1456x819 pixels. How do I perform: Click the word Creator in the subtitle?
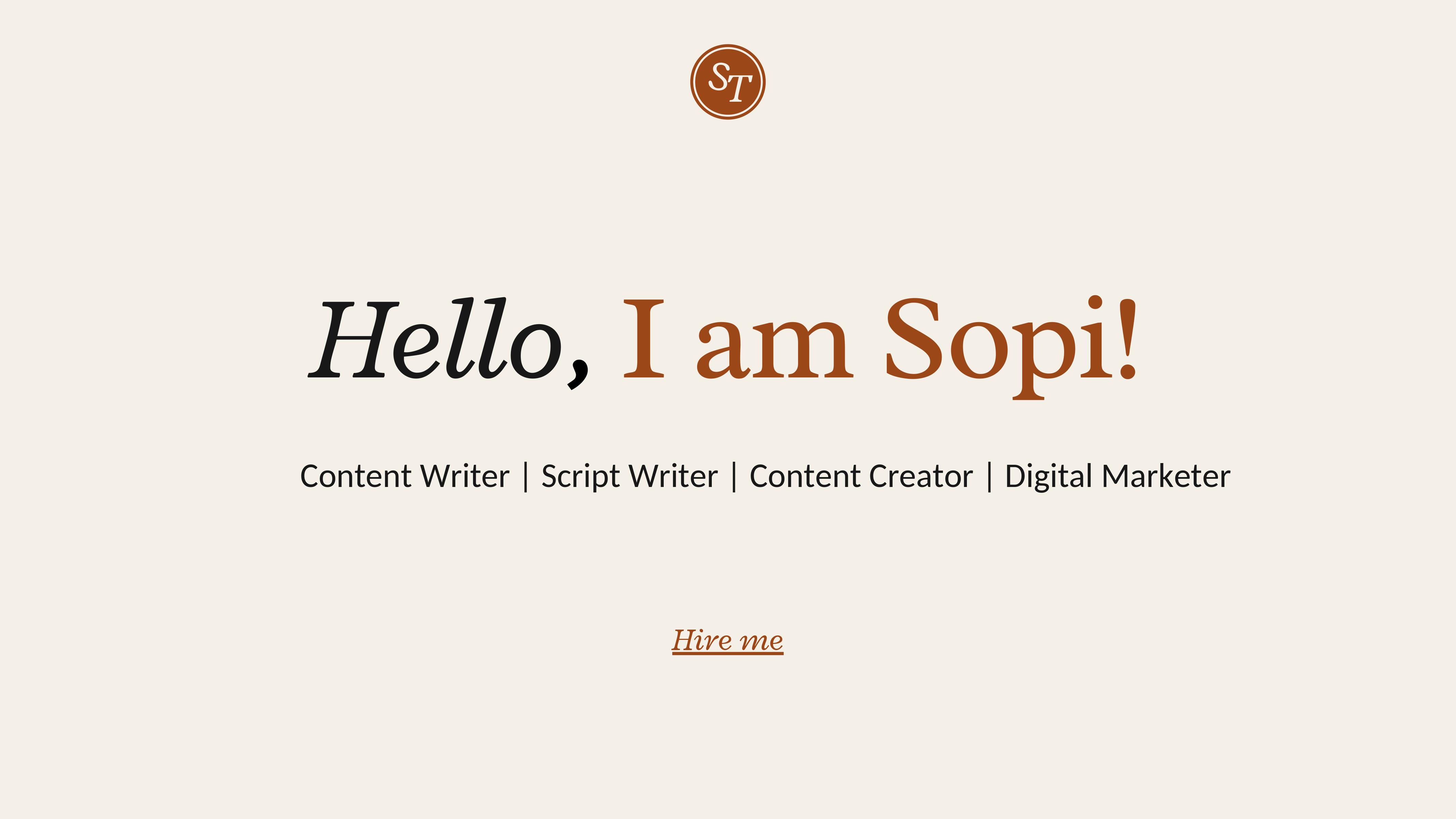pyautogui.click(x=921, y=476)
